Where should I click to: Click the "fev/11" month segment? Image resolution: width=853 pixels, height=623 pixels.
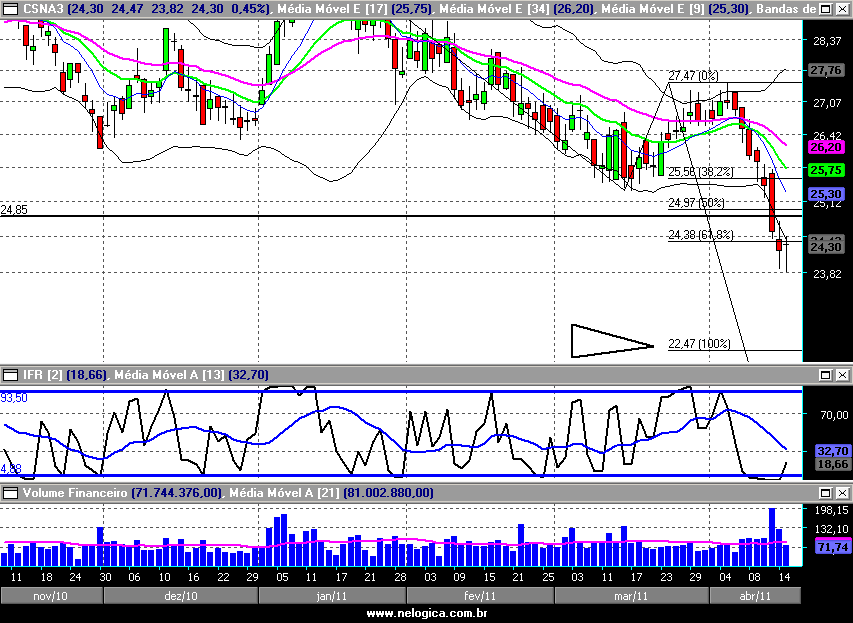(480, 596)
